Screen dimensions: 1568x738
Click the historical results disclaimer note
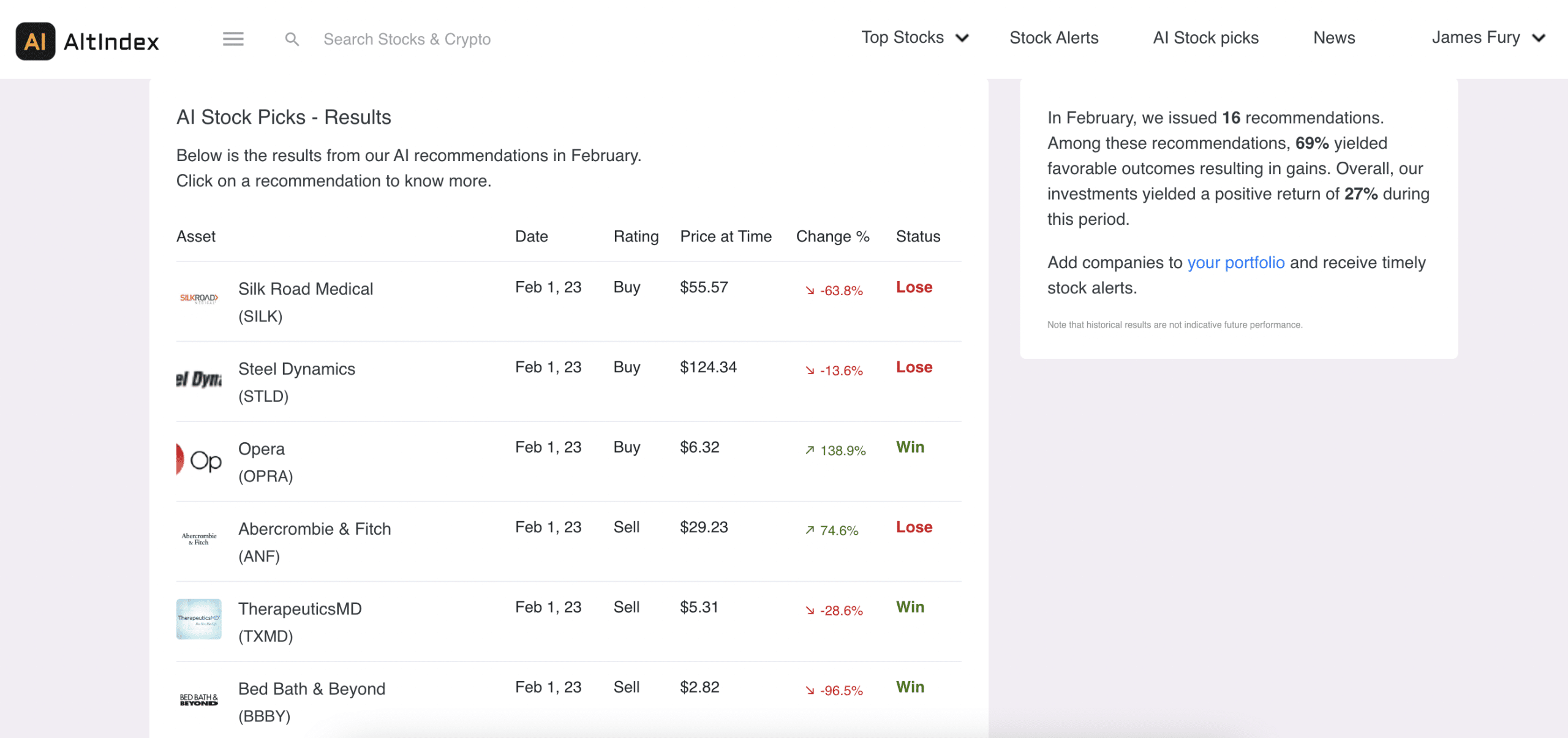click(x=1174, y=325)
